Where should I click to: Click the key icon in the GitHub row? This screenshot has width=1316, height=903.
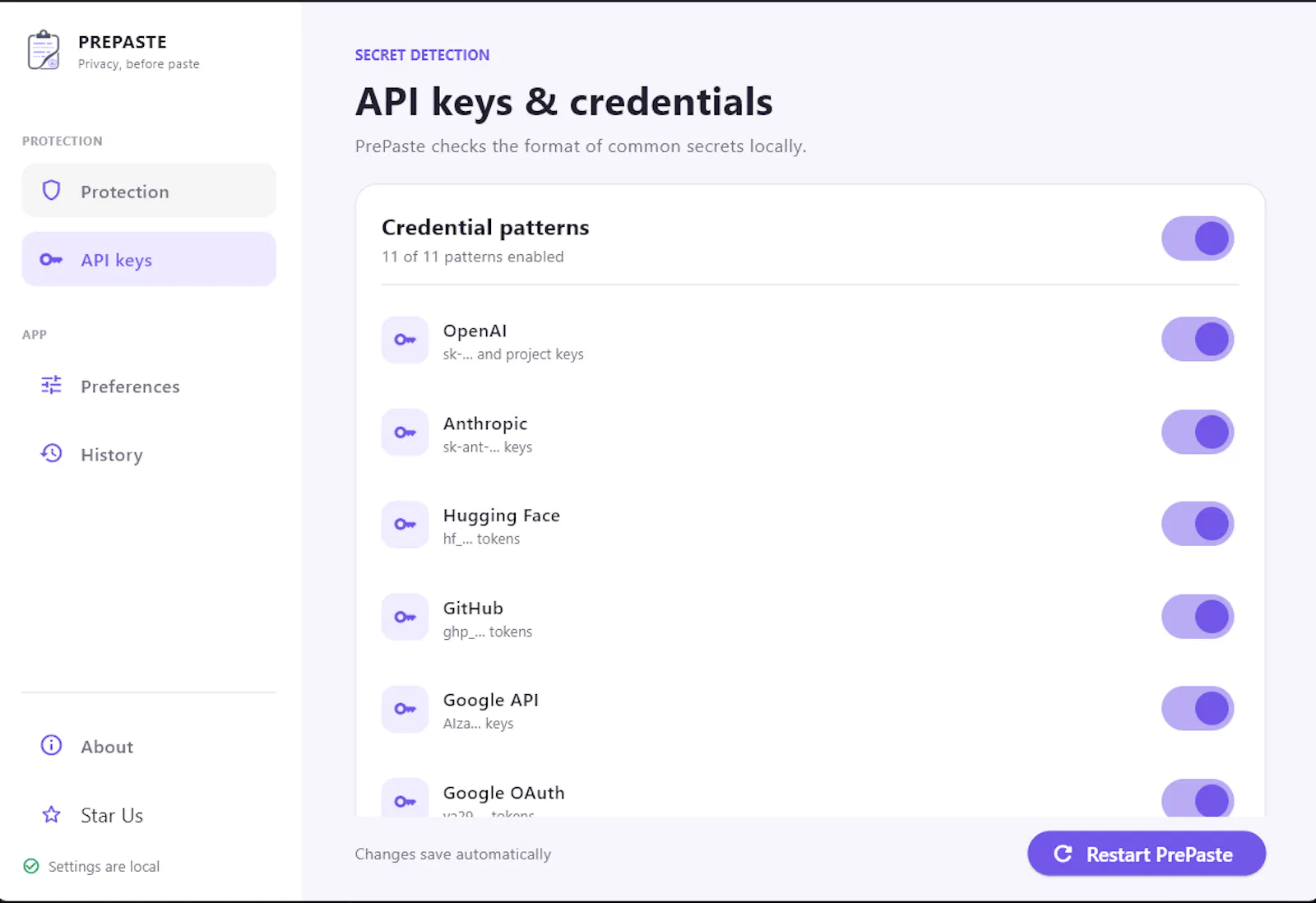(x=405, y=617)
